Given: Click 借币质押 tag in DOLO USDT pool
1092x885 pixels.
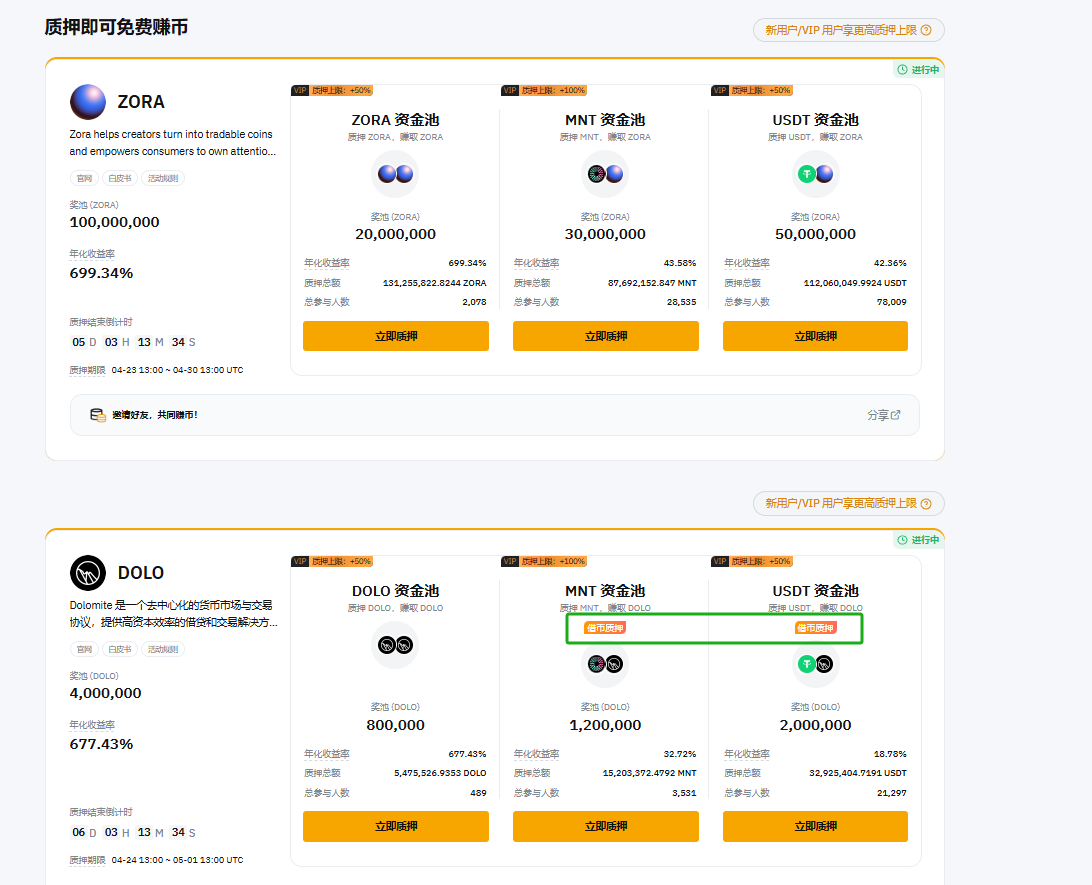Looking at the screenshot, I should pos(816,628).
